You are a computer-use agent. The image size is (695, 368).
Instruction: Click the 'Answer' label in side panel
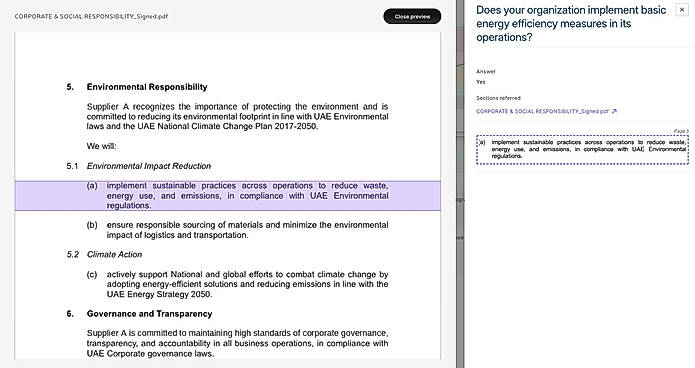click(486, 71)
